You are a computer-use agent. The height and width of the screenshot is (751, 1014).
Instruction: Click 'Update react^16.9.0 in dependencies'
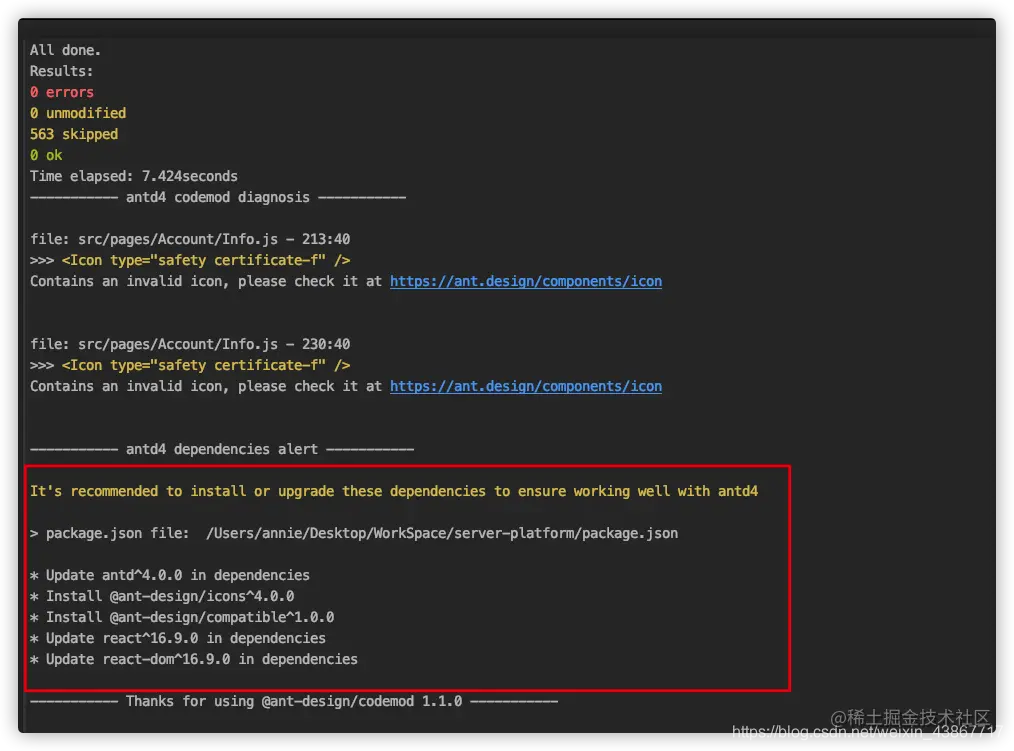(178, 638)
